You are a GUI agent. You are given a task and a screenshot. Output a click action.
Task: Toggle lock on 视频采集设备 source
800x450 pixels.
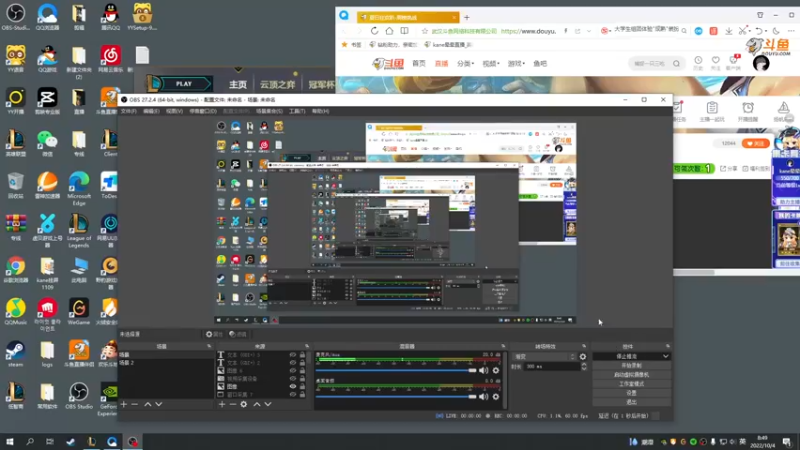302,379
